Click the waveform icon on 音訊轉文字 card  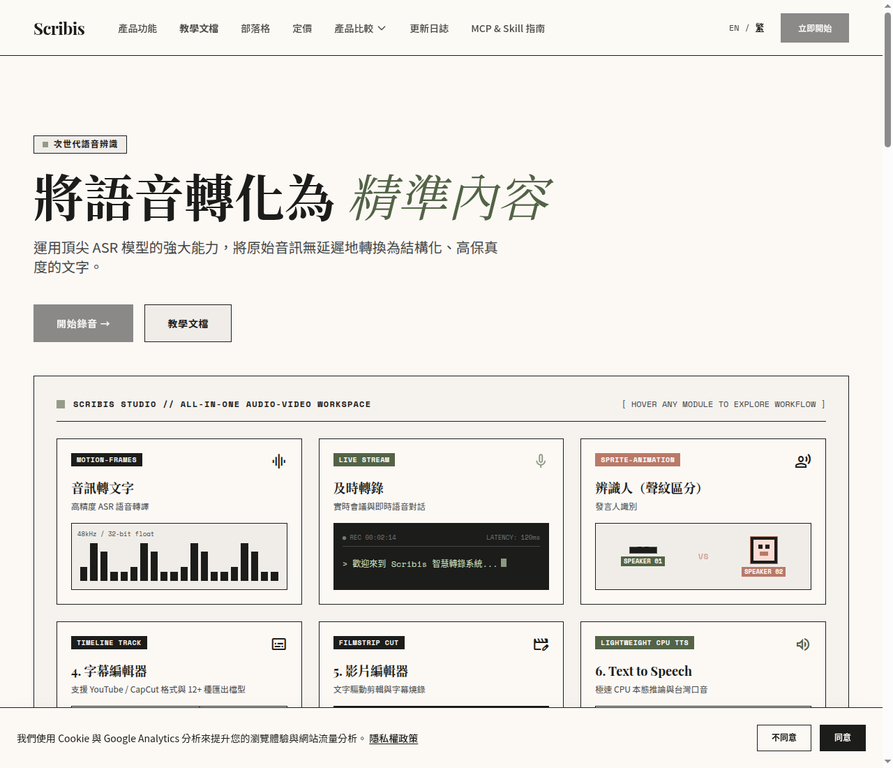[278, 461]
